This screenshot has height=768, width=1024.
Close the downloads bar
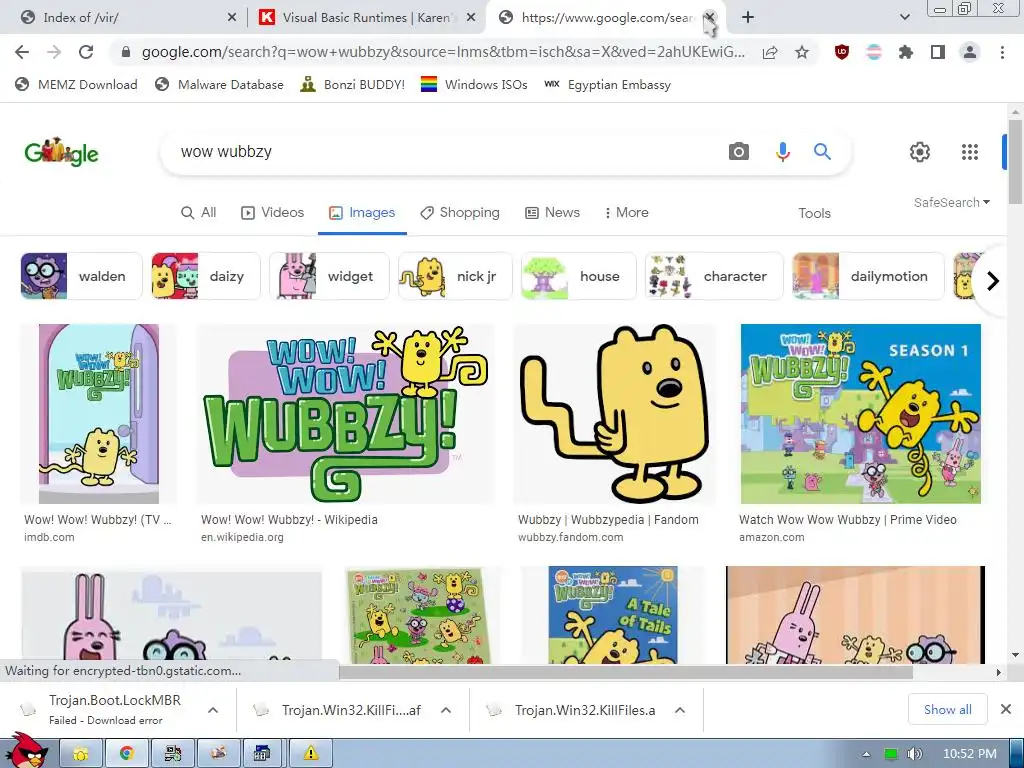pyautogui.click(x=1006, y=709)
